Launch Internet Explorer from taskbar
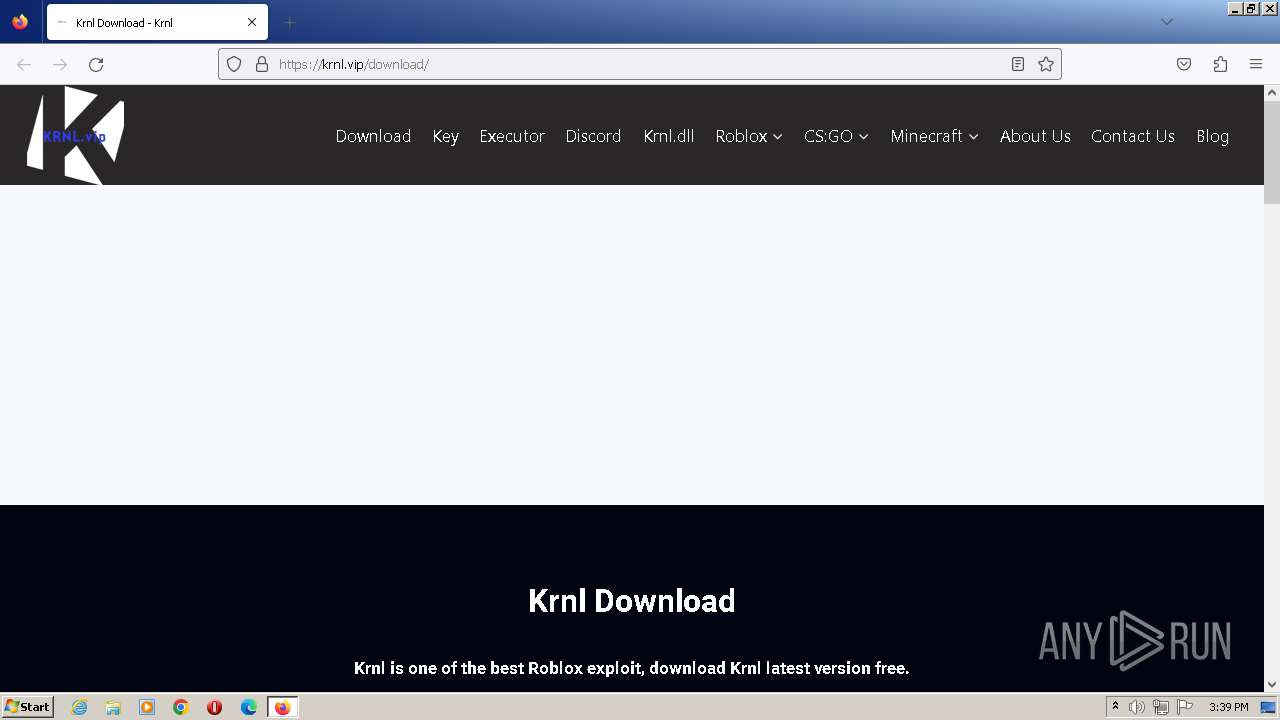The height and width of the screenshot is (720, 1280). coord(79,707)
